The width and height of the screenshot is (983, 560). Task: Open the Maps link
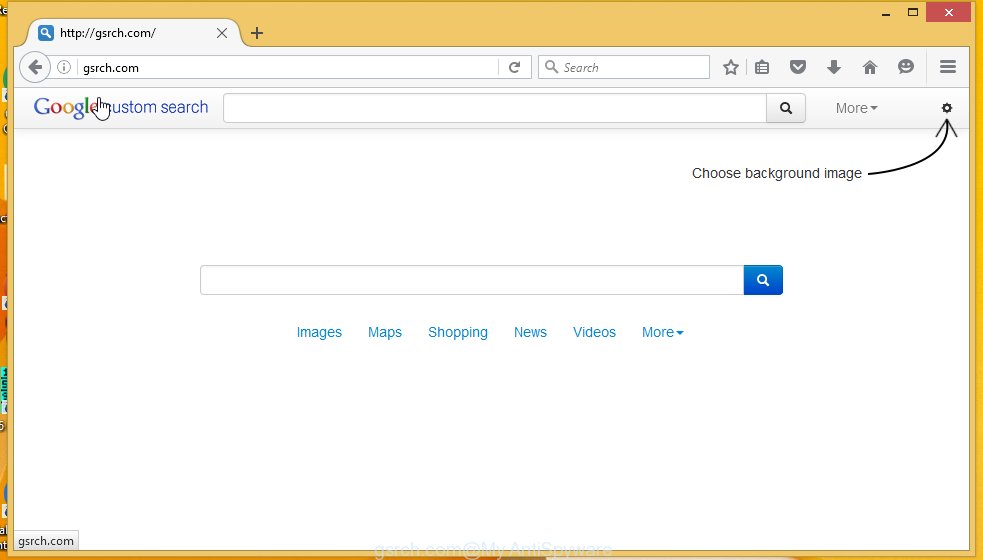pos(385,332)
